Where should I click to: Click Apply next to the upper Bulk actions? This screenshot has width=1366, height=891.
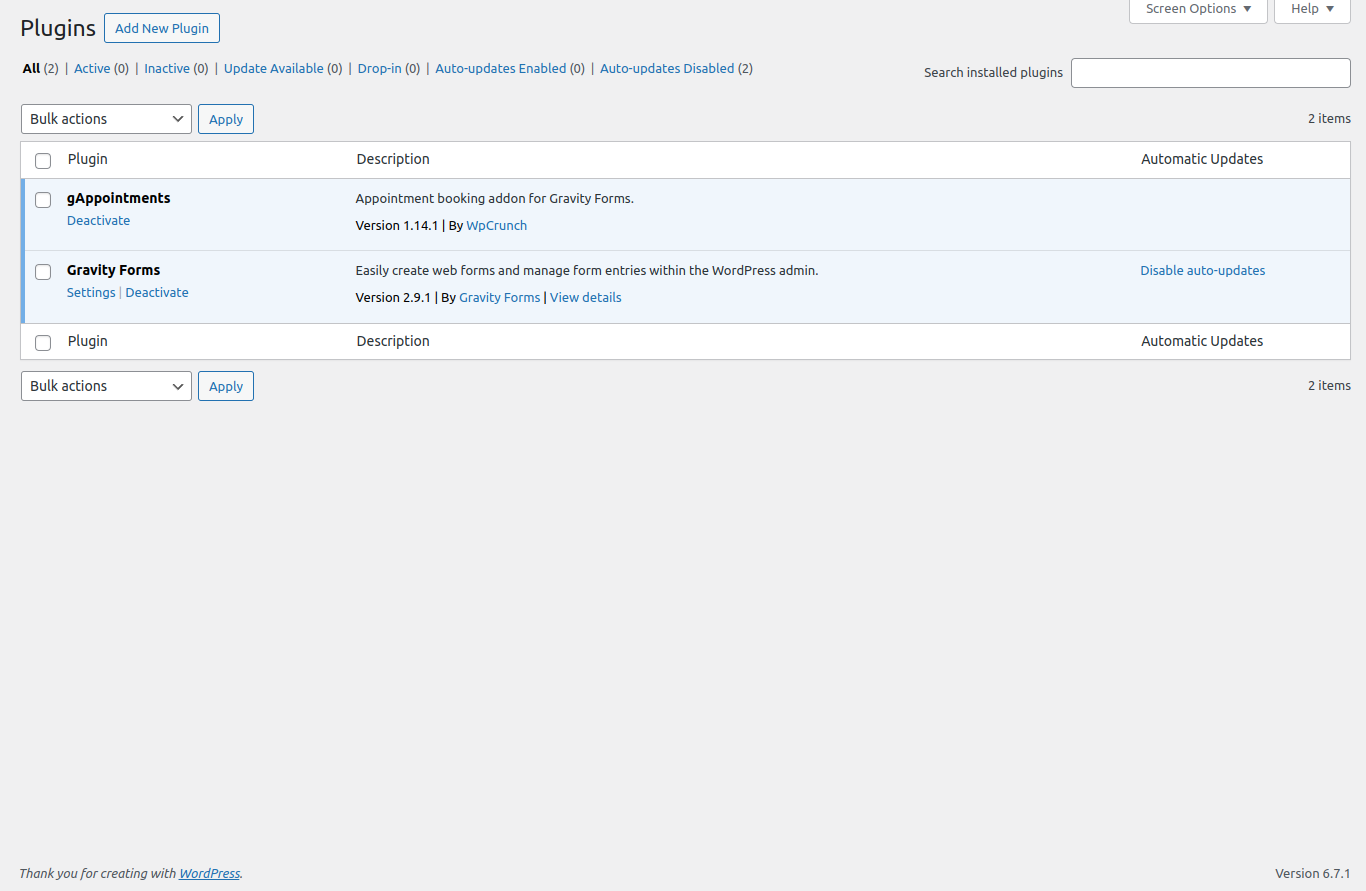click(226, 119)
